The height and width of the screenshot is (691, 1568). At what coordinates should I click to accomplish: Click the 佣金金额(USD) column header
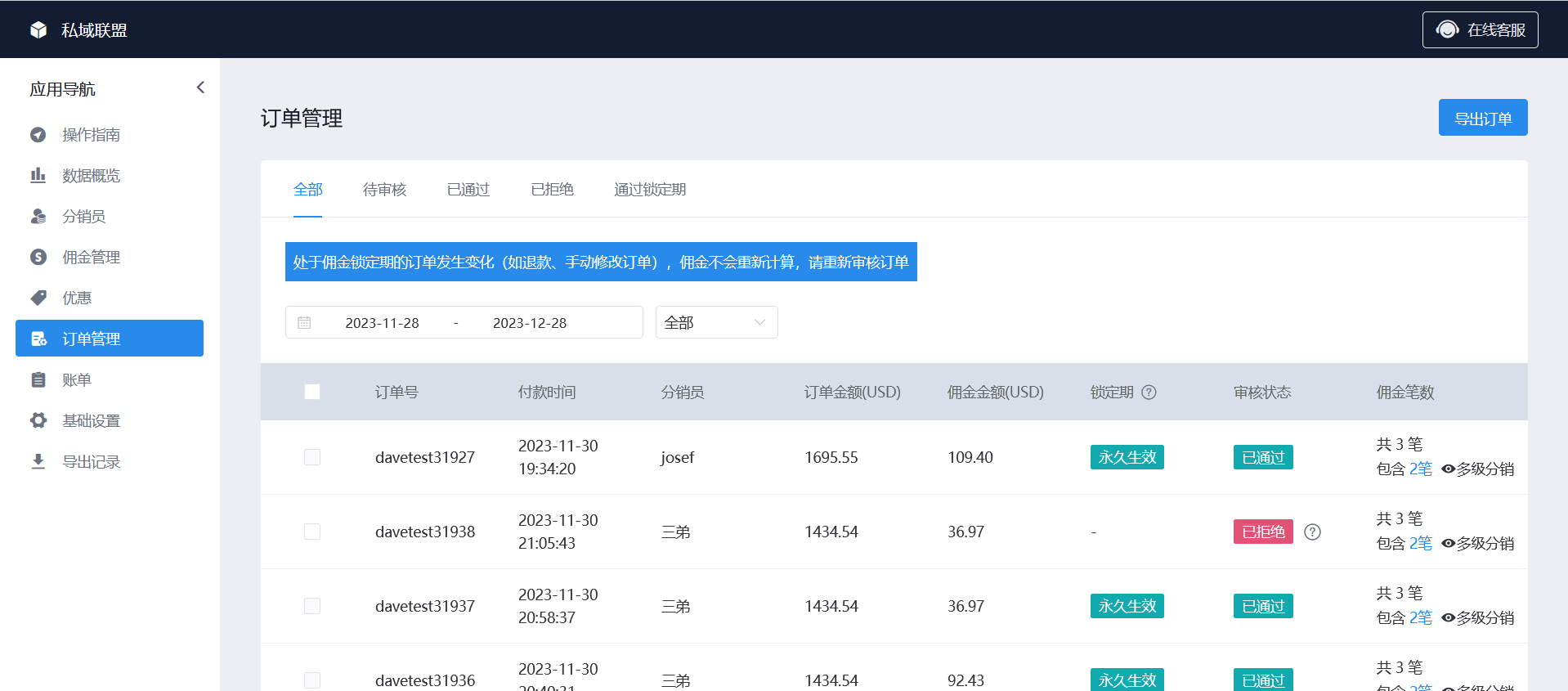tap(996, 393)
